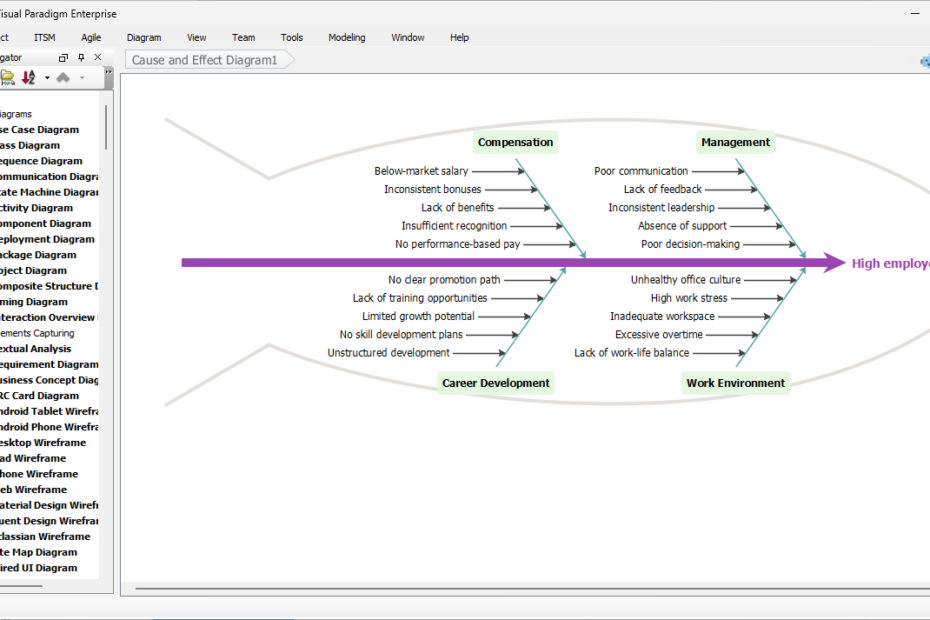The image size is (930, 620).
Task: Open the dropdown beside the collapse arrow
Action: coord(82,77)
